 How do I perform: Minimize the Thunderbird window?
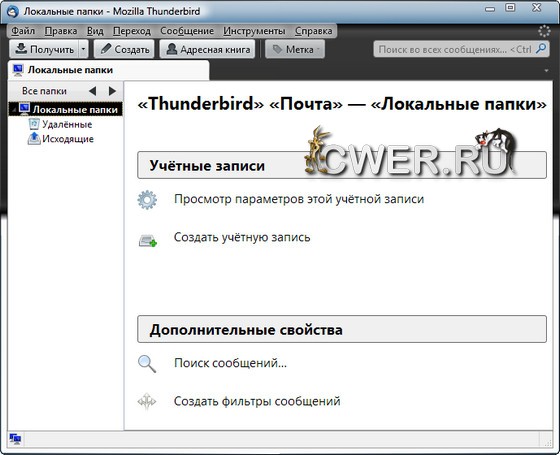click(490, 8)
